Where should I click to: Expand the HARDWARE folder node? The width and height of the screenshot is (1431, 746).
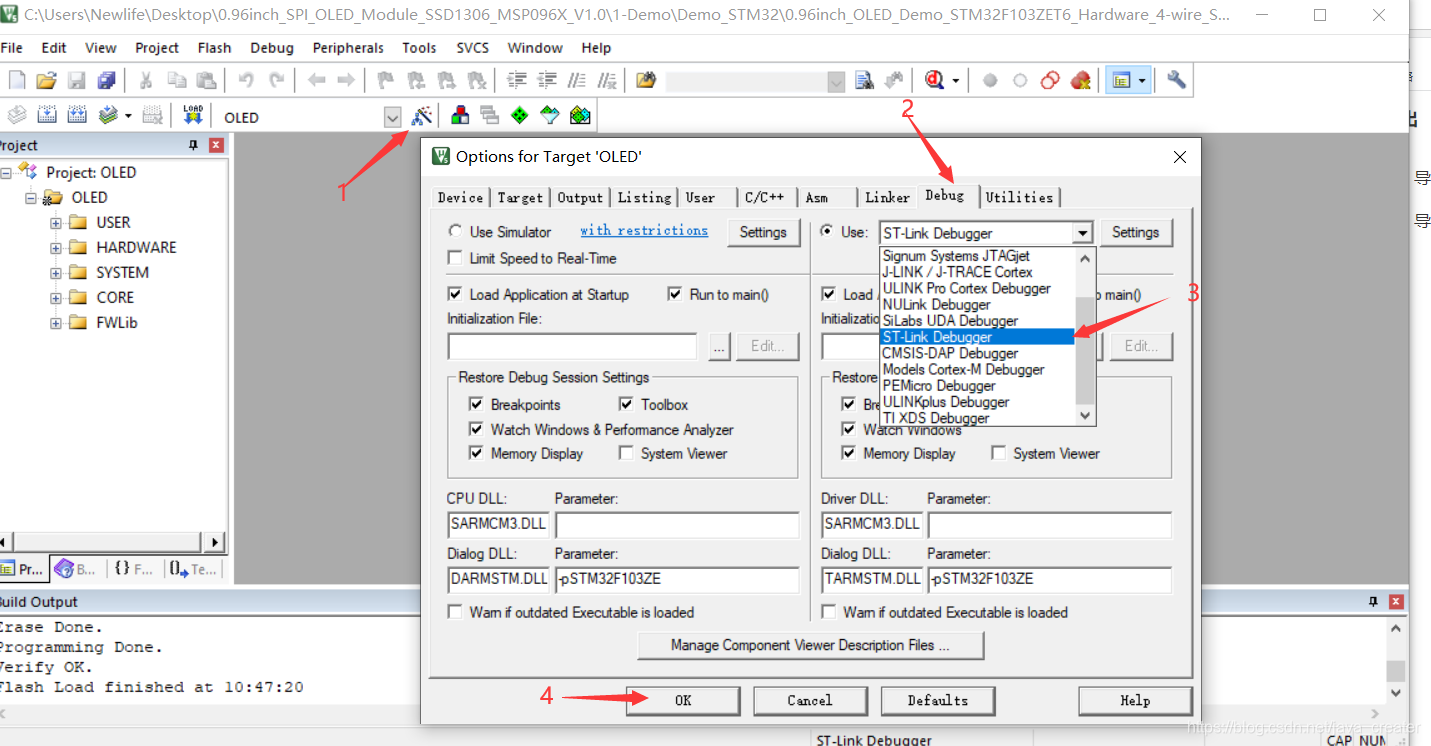(x=56, y=247)
